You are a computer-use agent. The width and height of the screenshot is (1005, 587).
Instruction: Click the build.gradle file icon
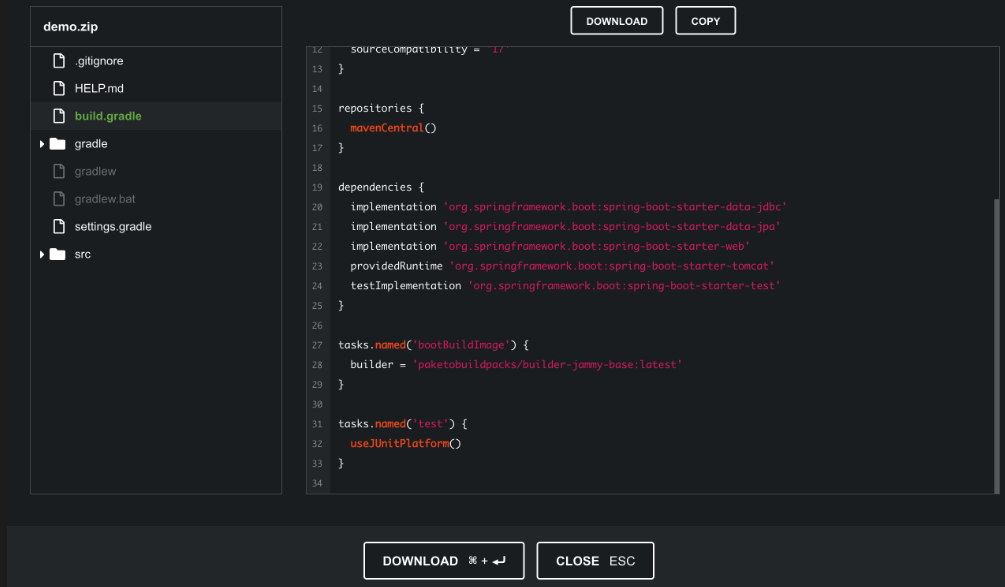pyautogui.click(x=59, y=116)
